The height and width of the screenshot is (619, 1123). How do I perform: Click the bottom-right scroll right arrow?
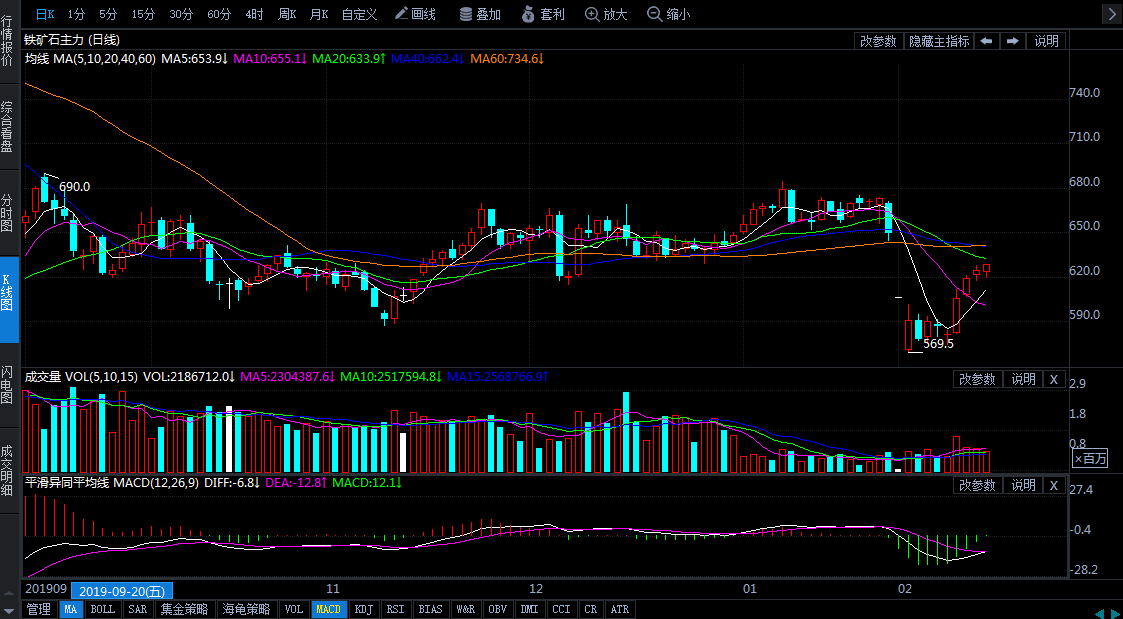click(1114, 612)
